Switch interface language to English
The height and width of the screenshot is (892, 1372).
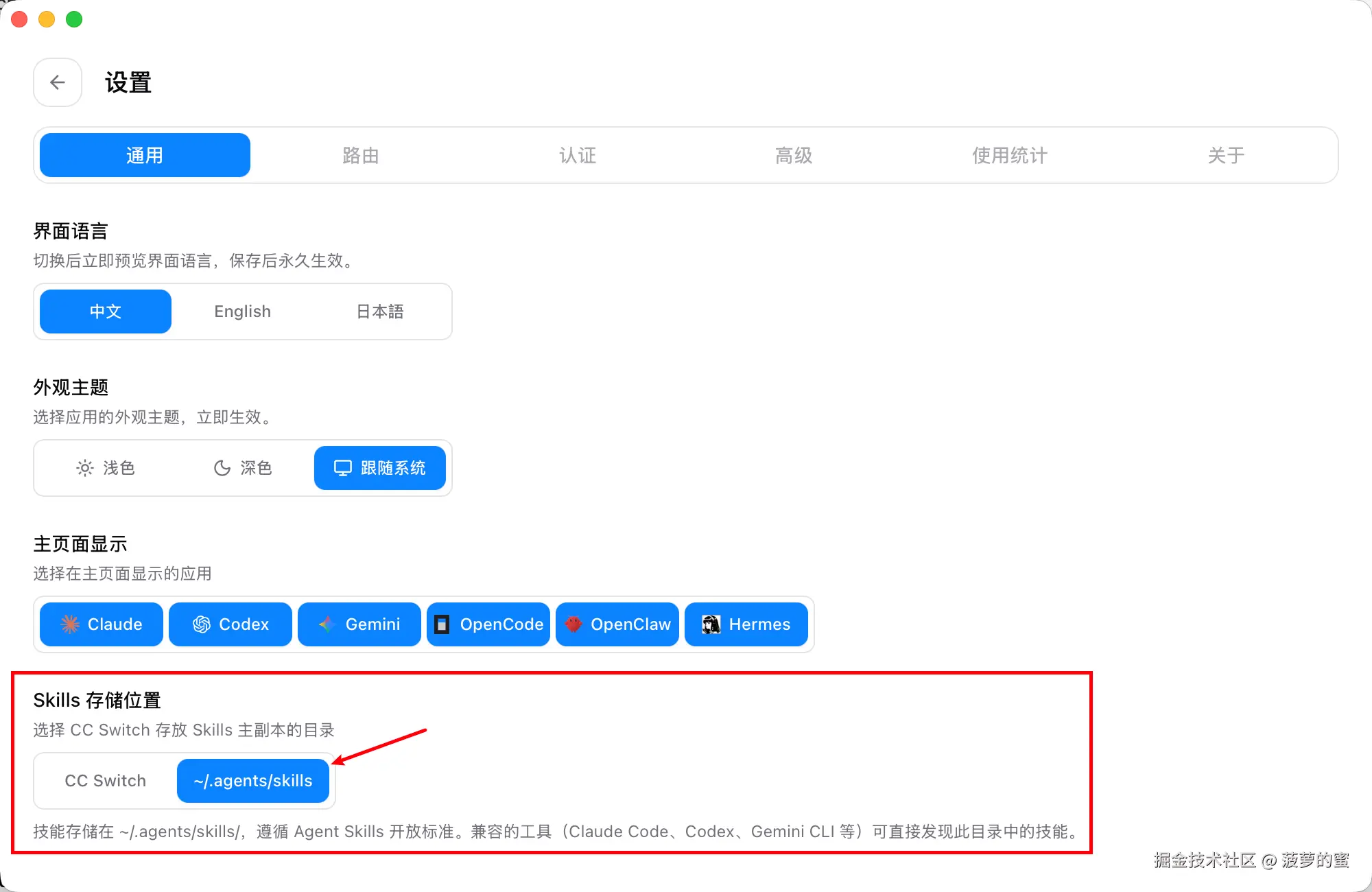[242, 312]
